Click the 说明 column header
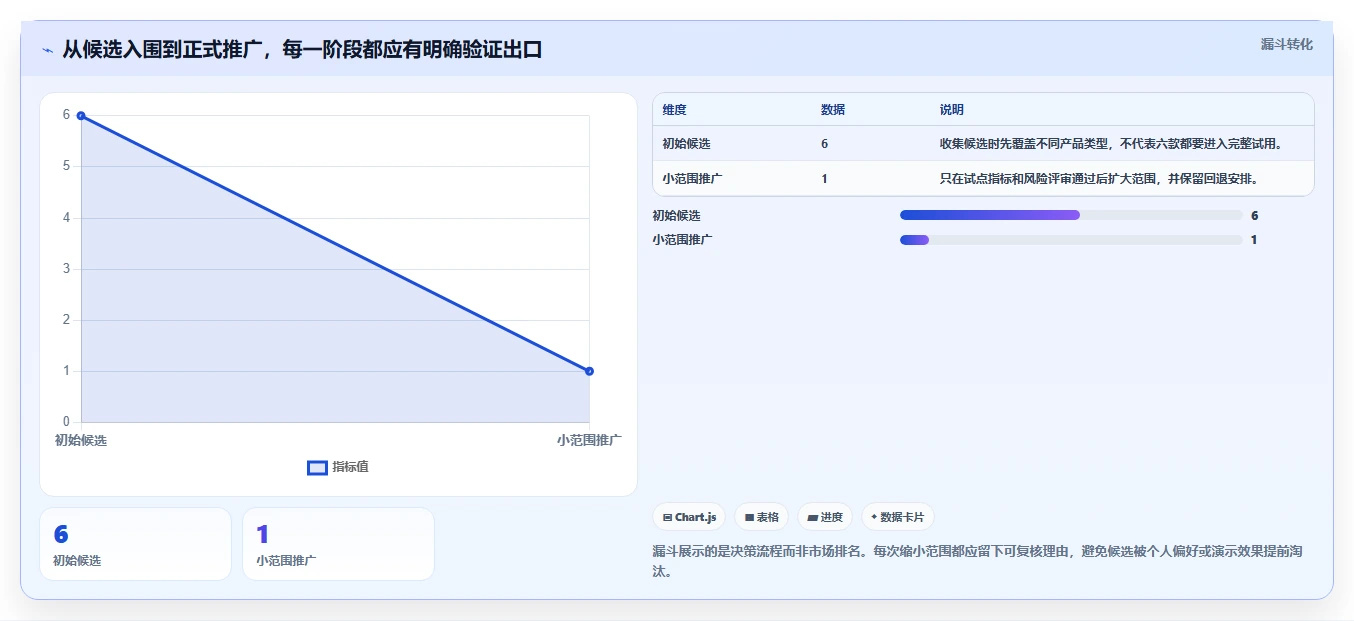Image resolution: width=1354 pixels, height=621 pixels. (951, 110)
